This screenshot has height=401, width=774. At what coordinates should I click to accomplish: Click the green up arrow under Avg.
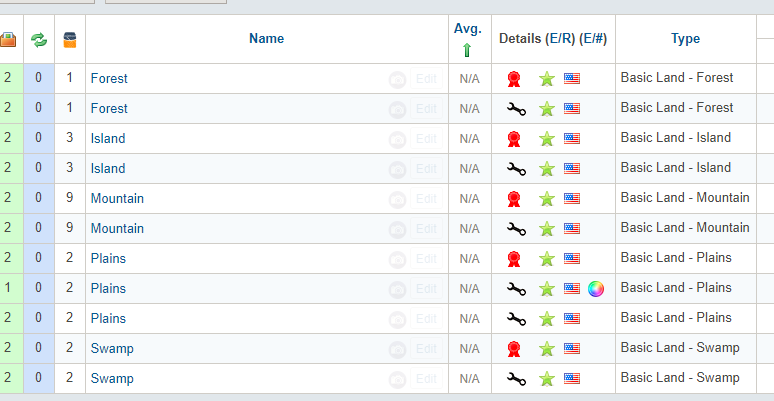coord(467,50)
